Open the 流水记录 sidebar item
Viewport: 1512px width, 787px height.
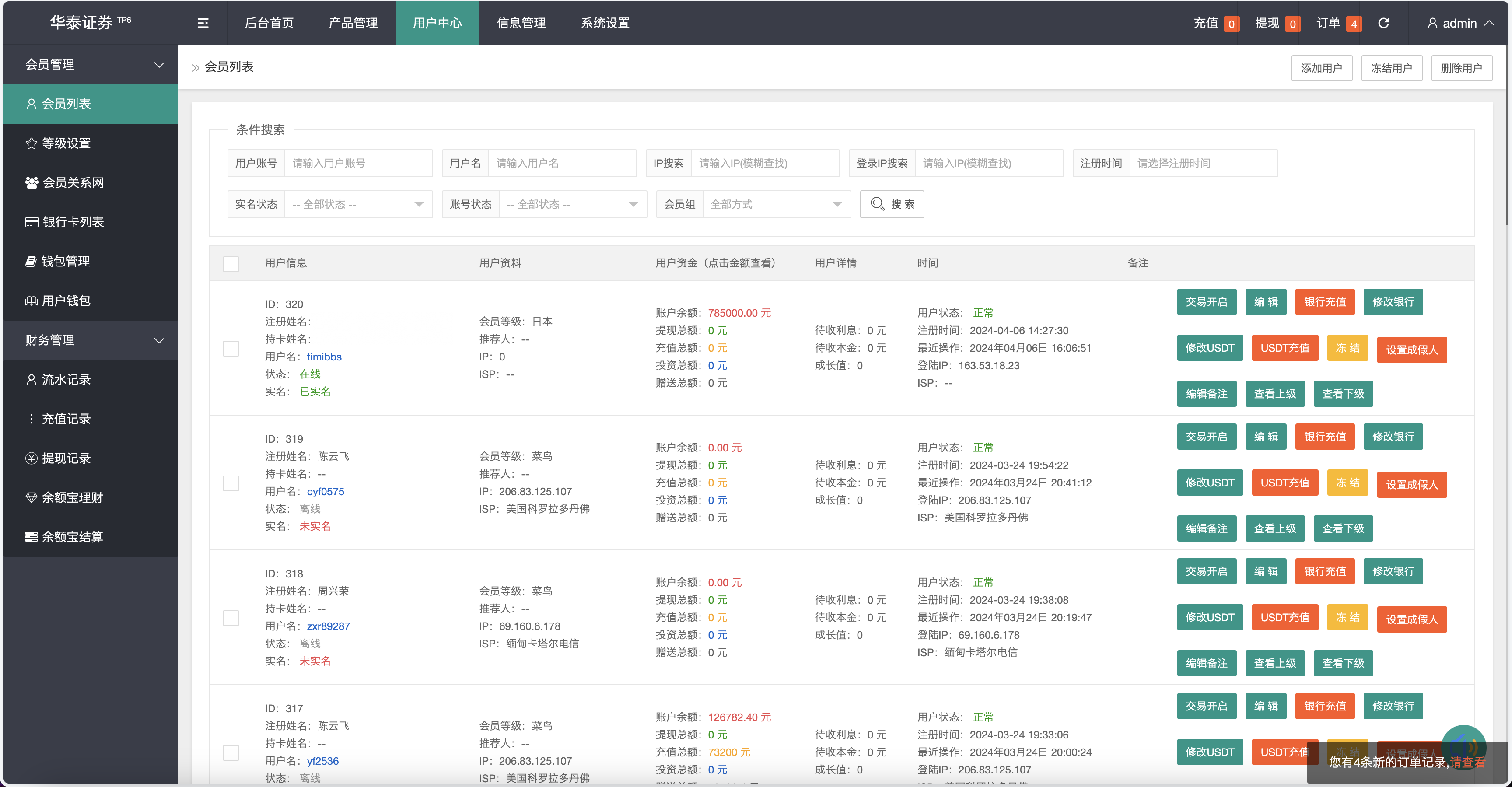pyautogui.click(x=66, y=379)
